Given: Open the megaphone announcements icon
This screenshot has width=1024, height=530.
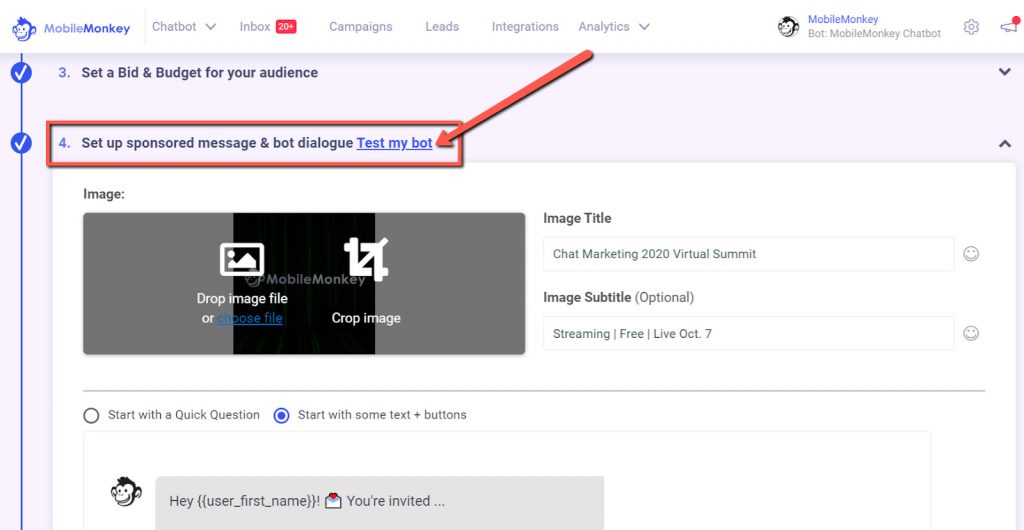Looking at the screenshot, I should 1009,26.
